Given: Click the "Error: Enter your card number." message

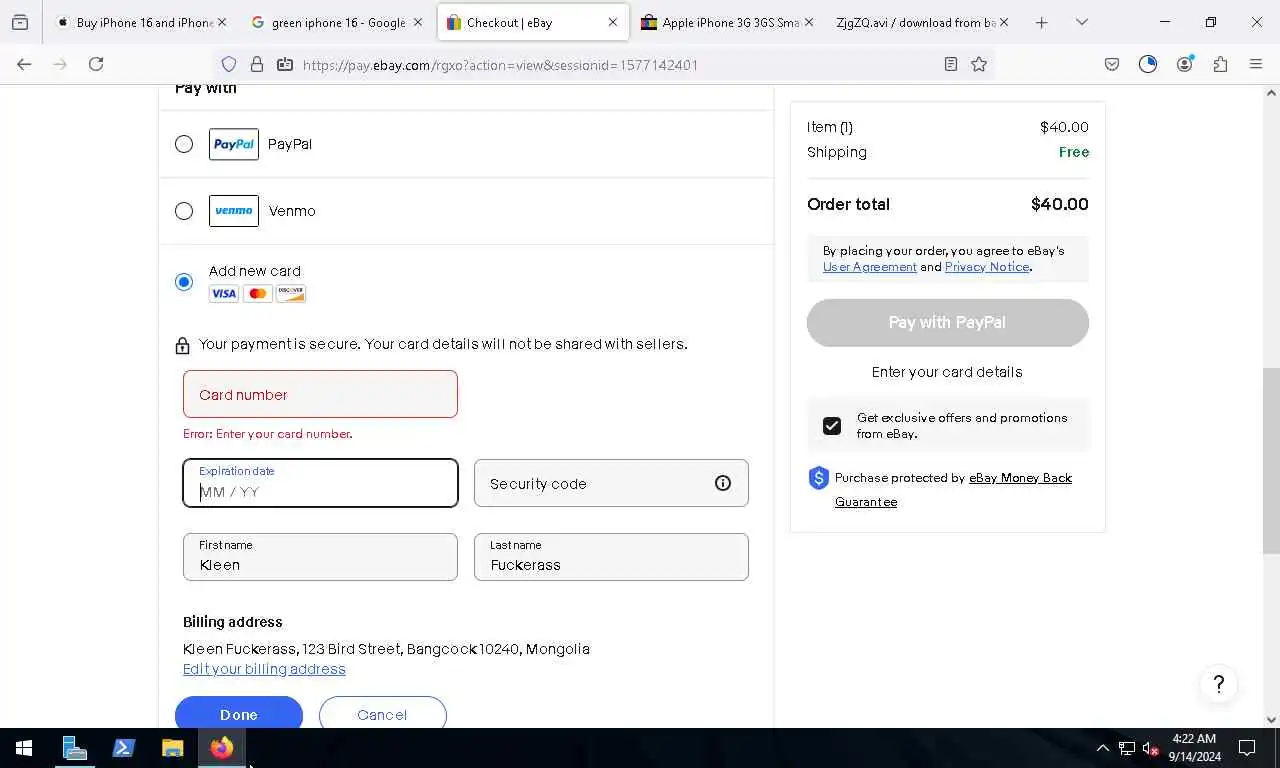Looking at the screenshot, I should point(267,434).
